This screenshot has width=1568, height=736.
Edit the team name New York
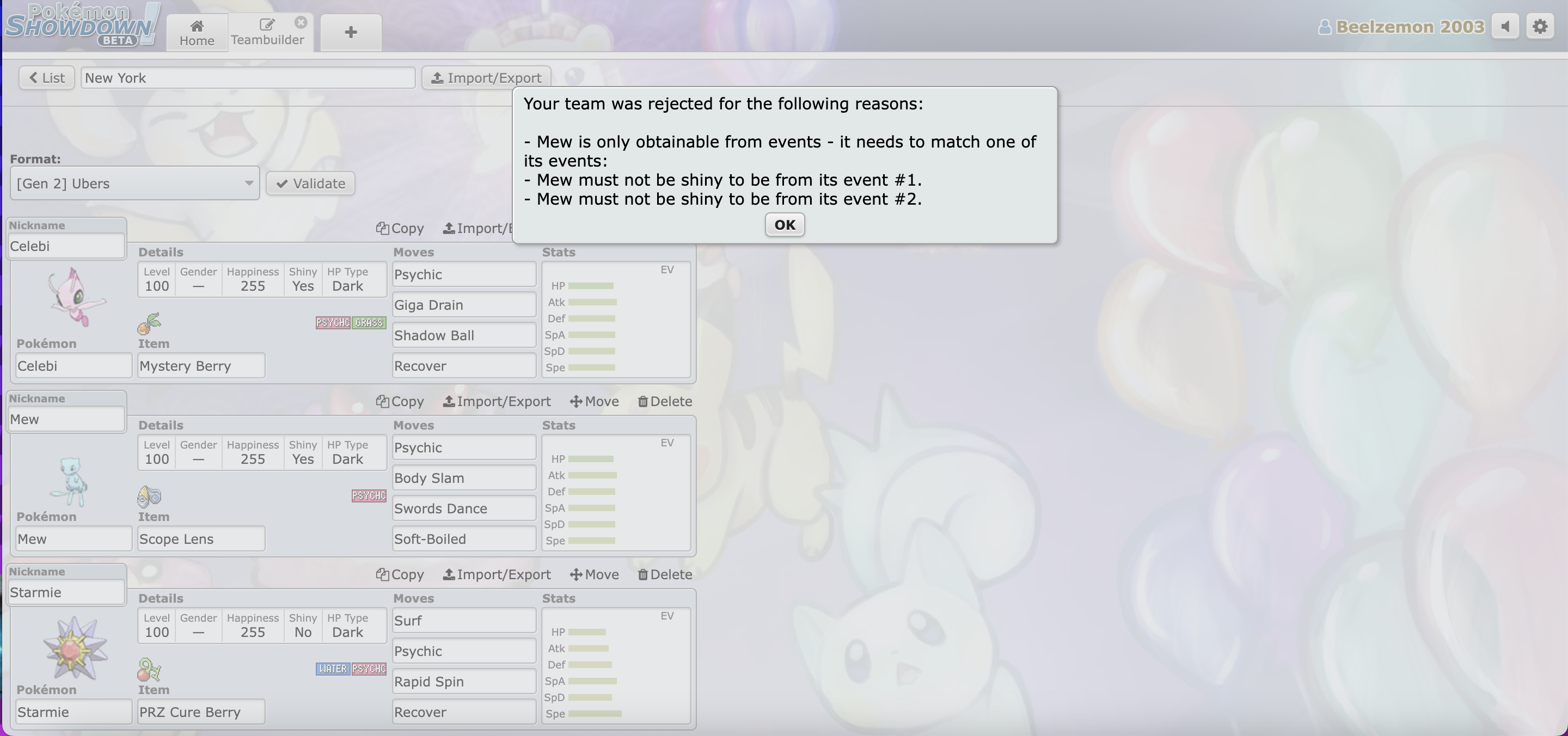[248, 78]
